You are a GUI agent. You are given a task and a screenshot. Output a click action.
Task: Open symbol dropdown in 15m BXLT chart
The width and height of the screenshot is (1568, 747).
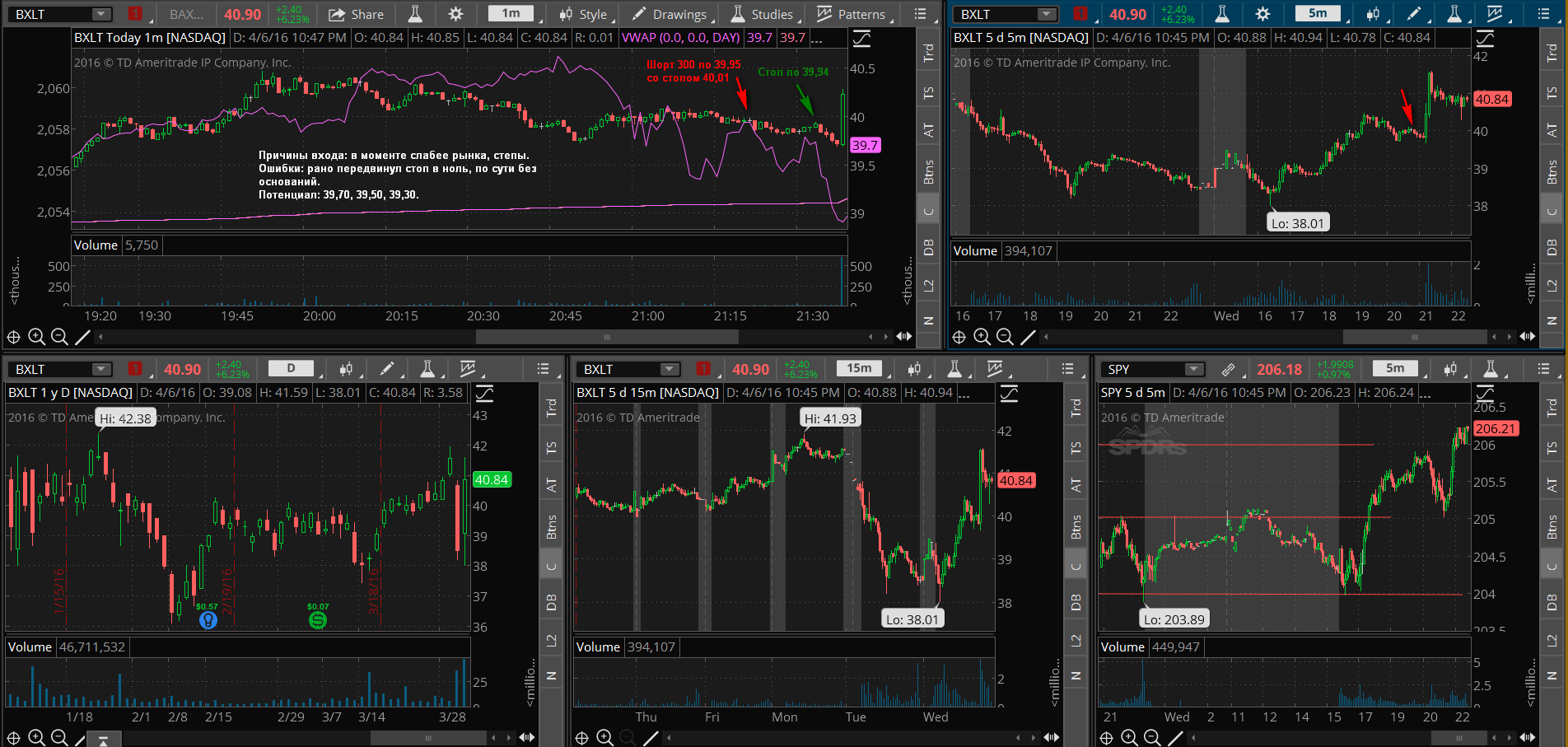(x=670, y=369)
